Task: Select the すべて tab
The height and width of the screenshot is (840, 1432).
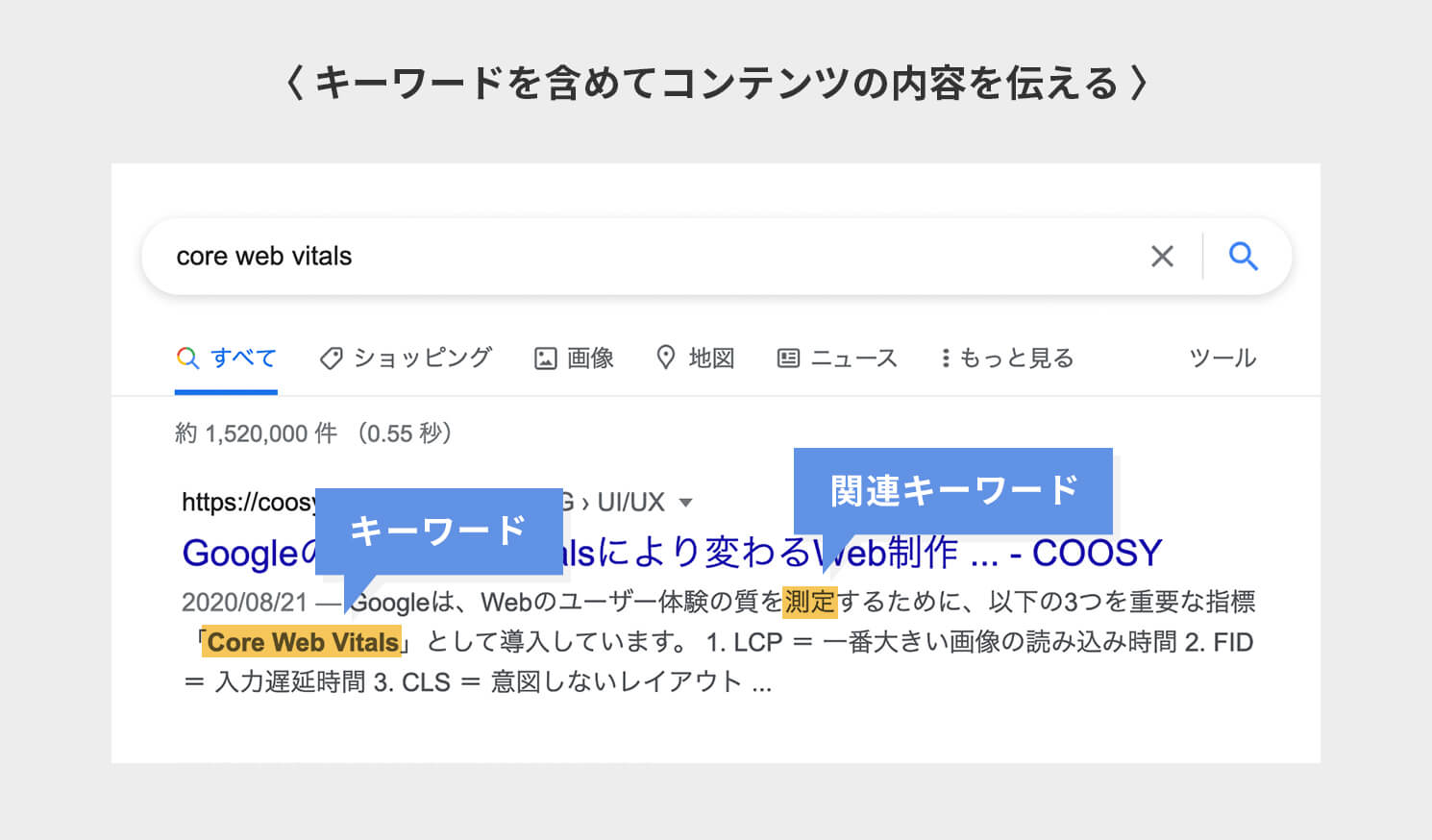Action: click(227, 358)
